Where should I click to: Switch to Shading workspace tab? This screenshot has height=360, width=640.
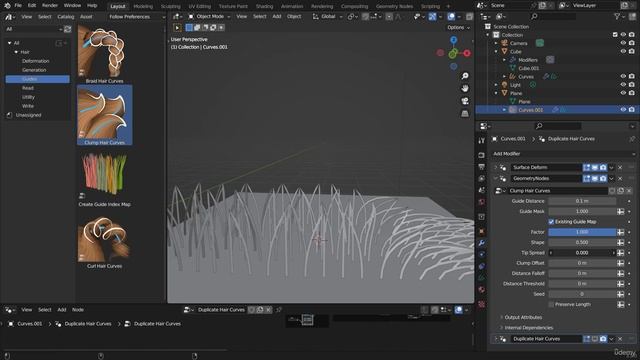click(x=264, y=7)
